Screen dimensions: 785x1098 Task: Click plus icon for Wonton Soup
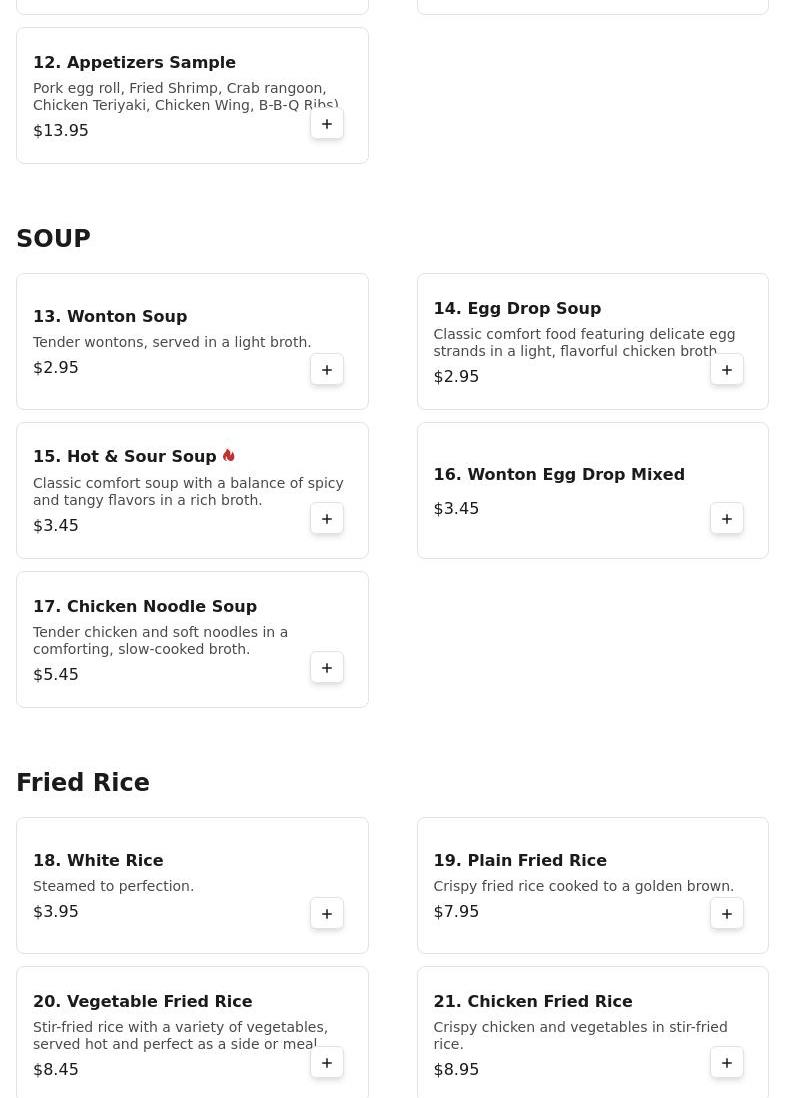(327, 370)
